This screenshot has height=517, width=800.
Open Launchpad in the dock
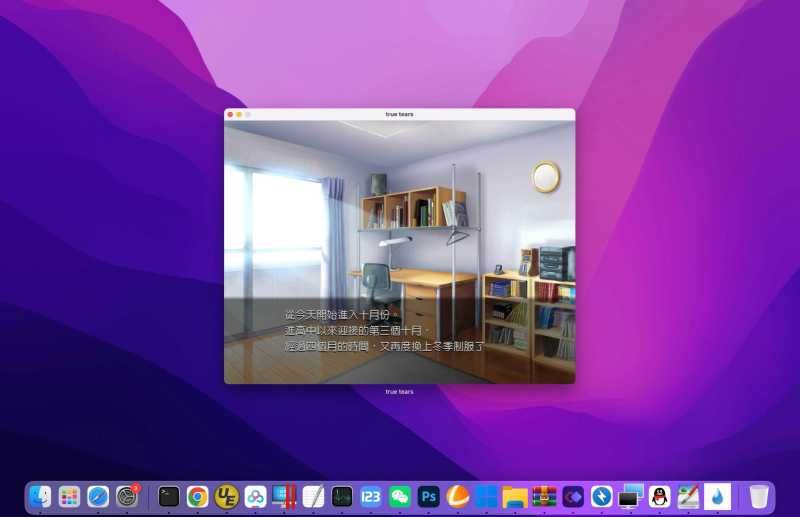click(x=69, y=497)
